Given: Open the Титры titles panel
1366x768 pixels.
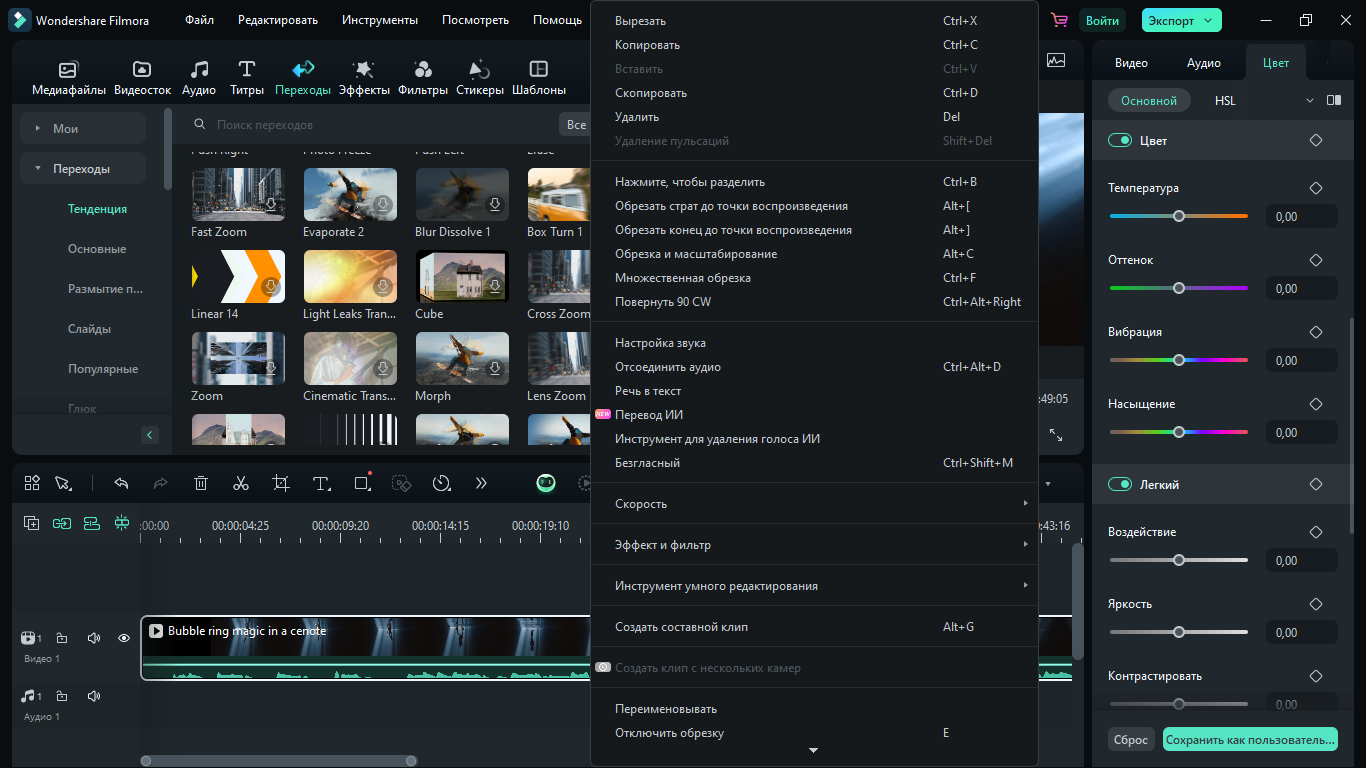Looking at the screenshot, I should click(247, 78).
